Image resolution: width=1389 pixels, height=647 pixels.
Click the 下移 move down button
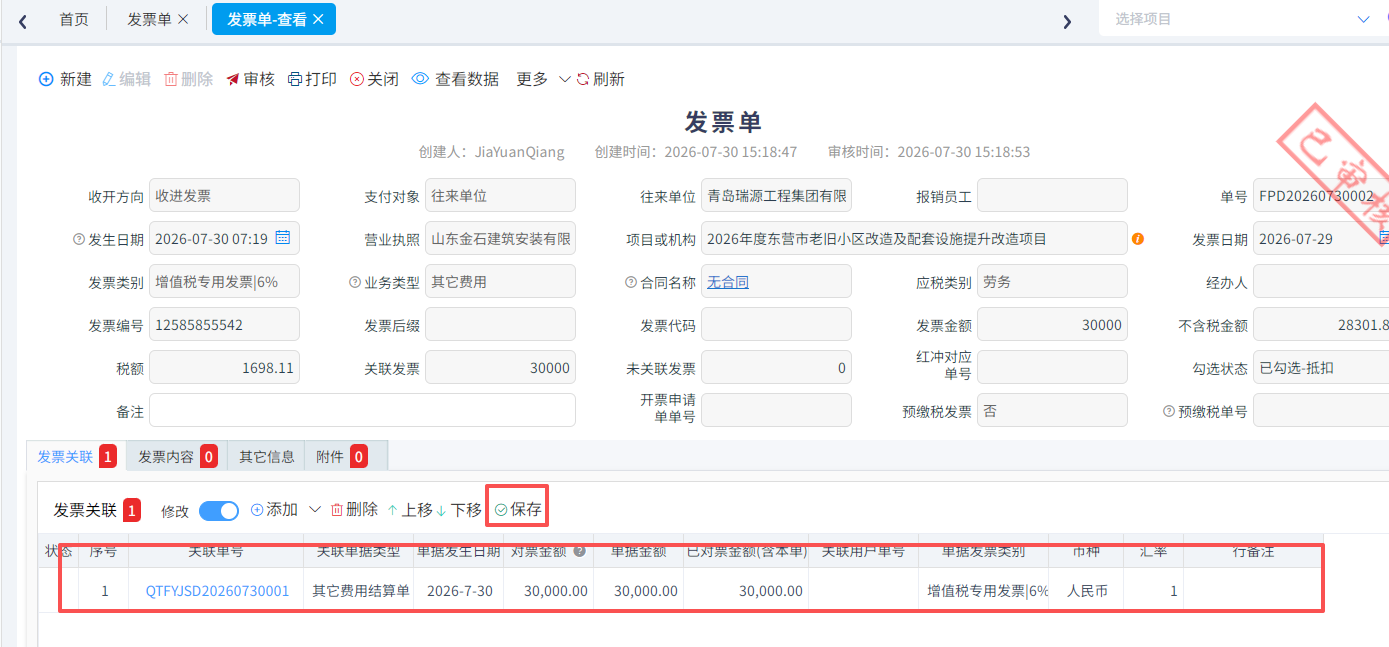click(459, 510)
